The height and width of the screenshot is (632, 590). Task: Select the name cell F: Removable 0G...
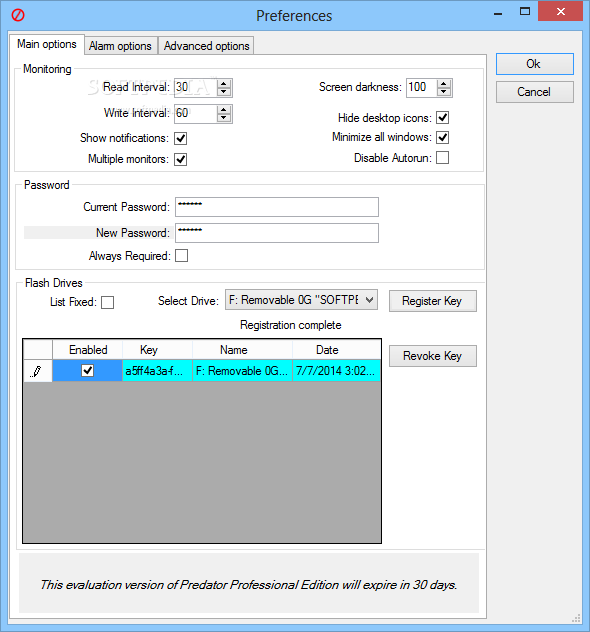click(242, 371)
